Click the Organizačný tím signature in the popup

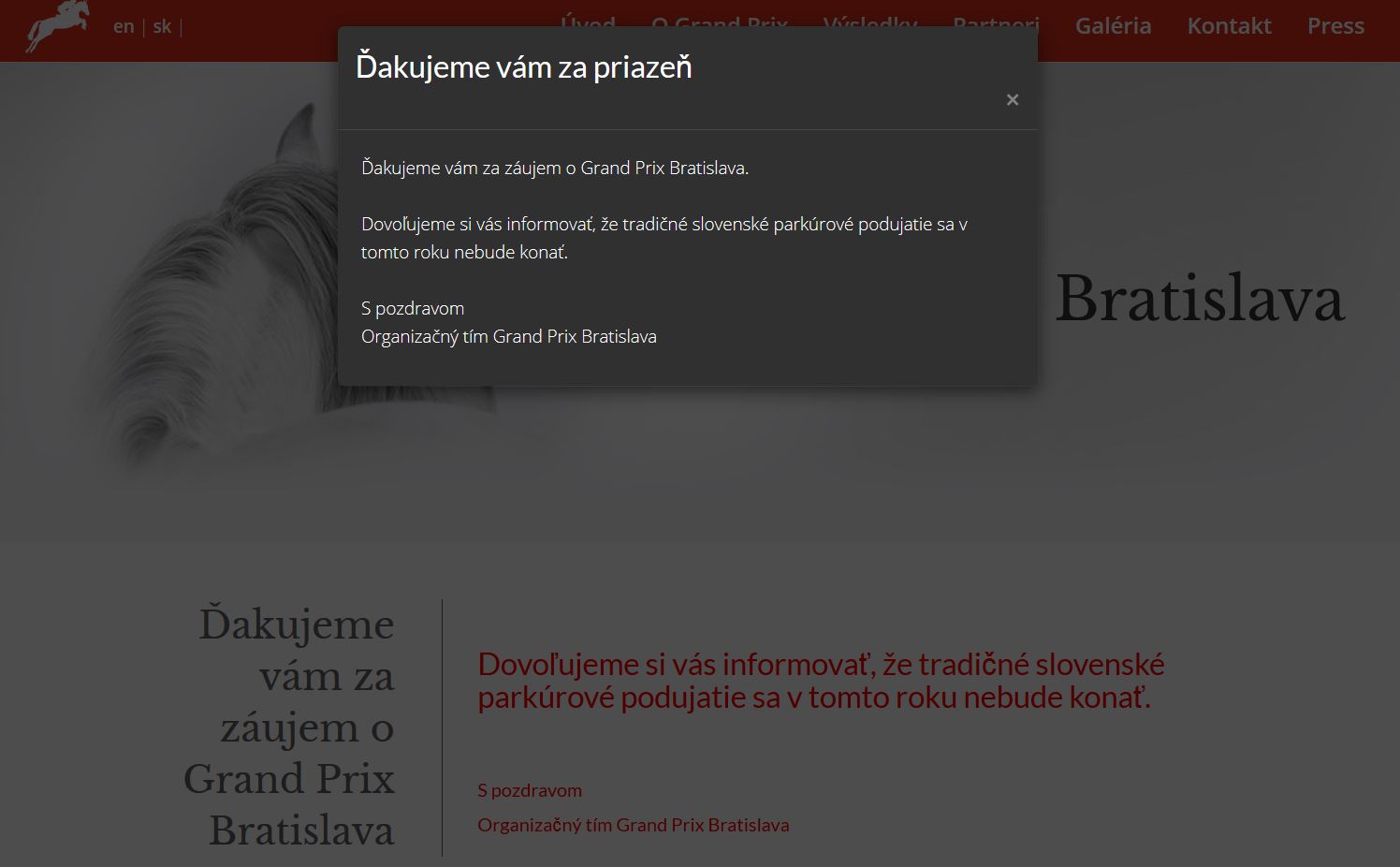click(x=508, y=337)
